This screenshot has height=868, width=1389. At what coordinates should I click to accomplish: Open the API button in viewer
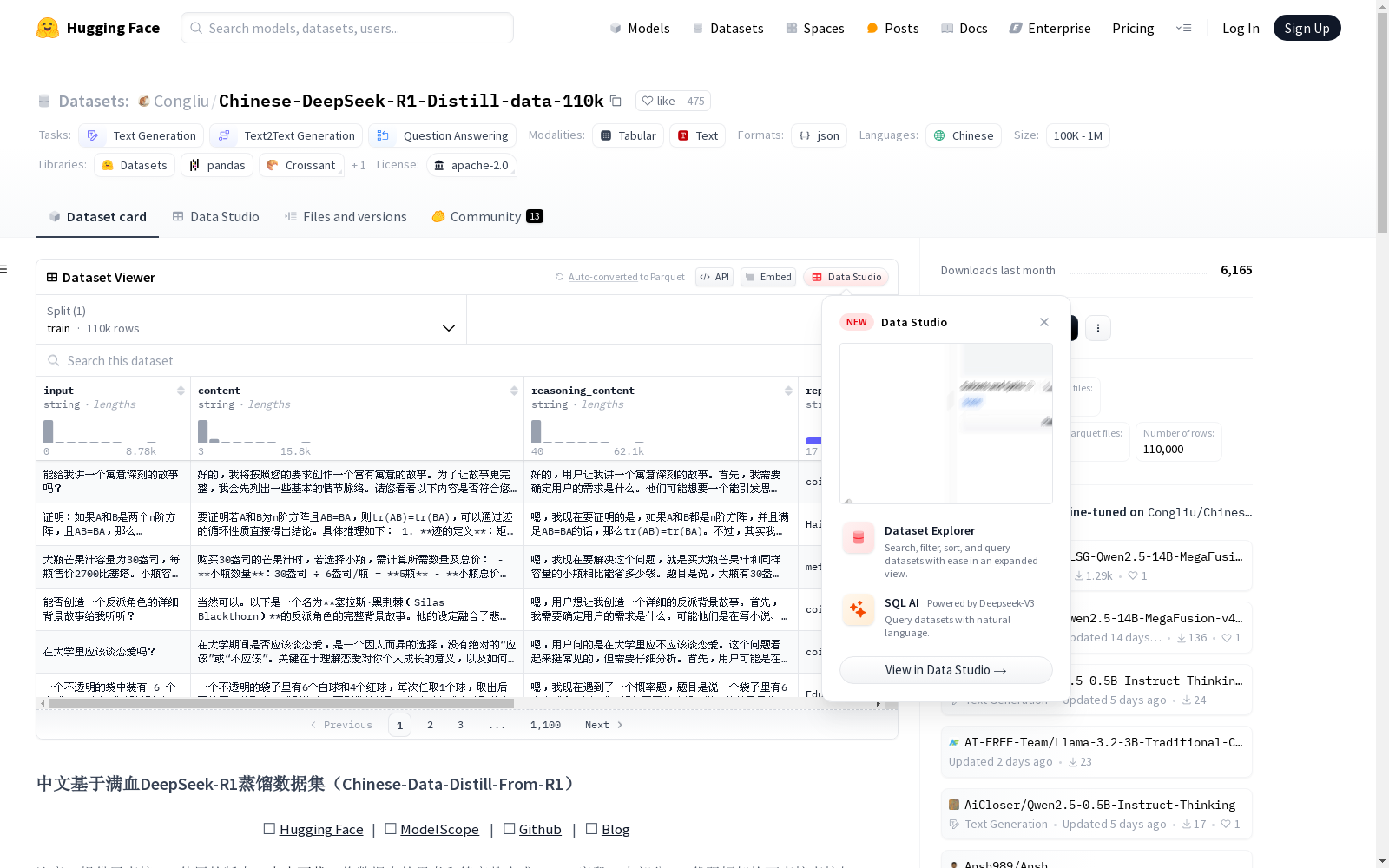tap(714, 277)
